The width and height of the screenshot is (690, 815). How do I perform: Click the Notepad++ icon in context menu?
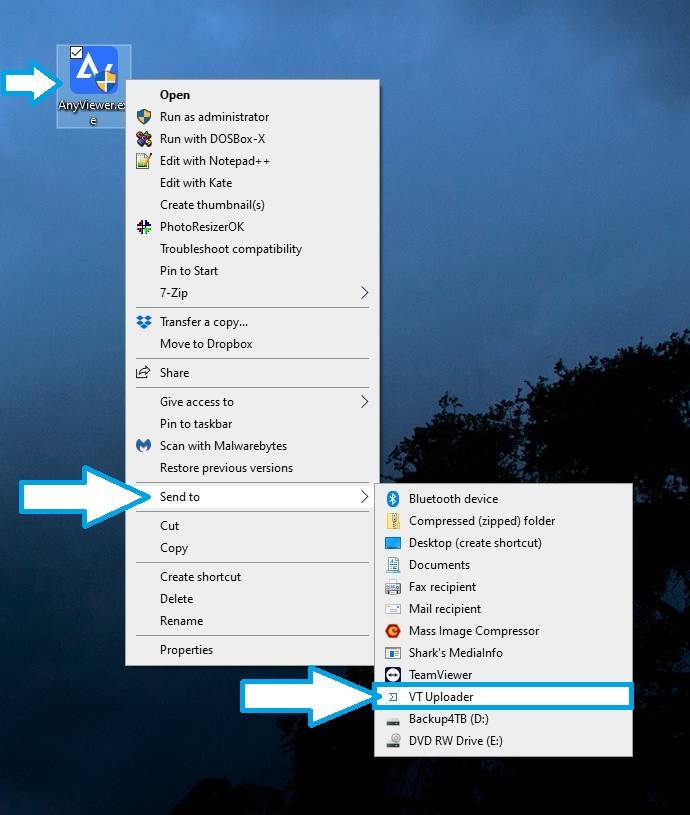pos(144,161)
